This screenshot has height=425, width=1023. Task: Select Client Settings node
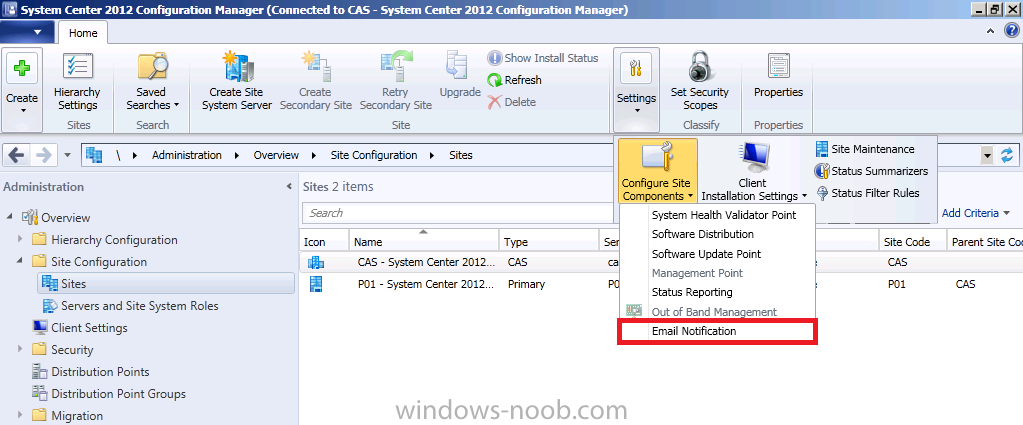(89, 328)
